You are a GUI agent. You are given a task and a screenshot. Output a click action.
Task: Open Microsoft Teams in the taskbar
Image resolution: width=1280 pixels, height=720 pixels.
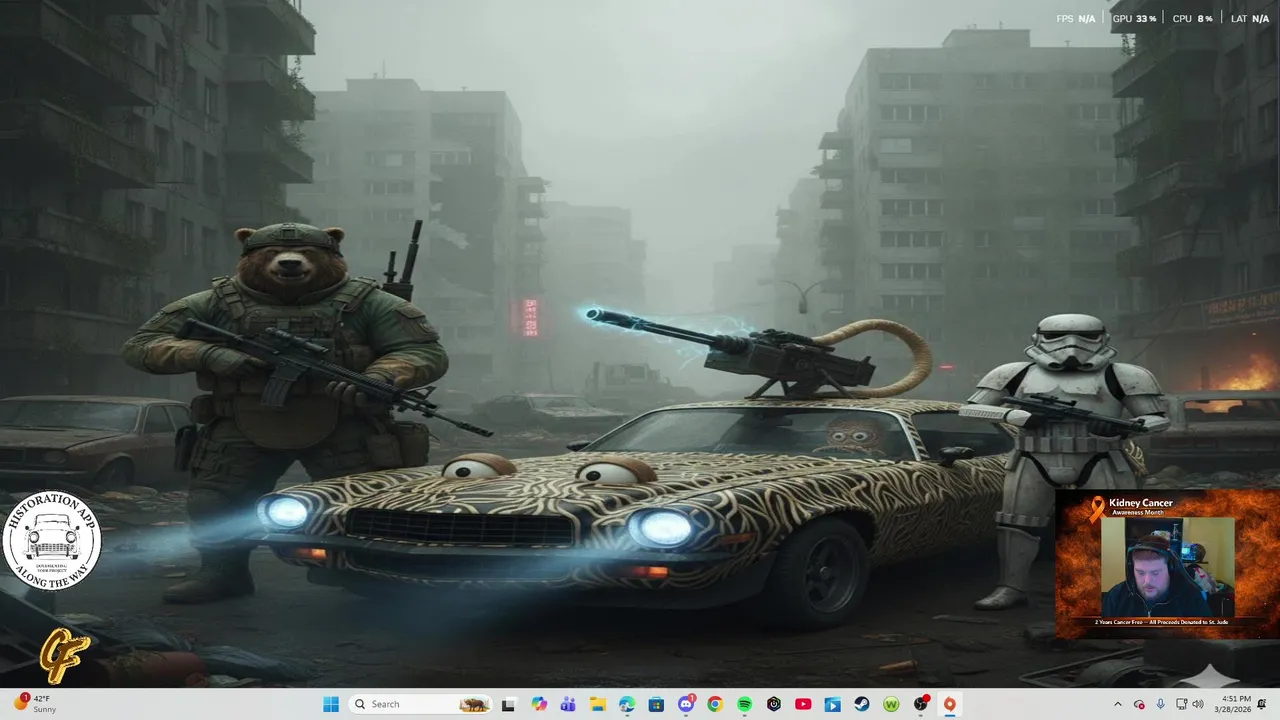coord(568,704)
